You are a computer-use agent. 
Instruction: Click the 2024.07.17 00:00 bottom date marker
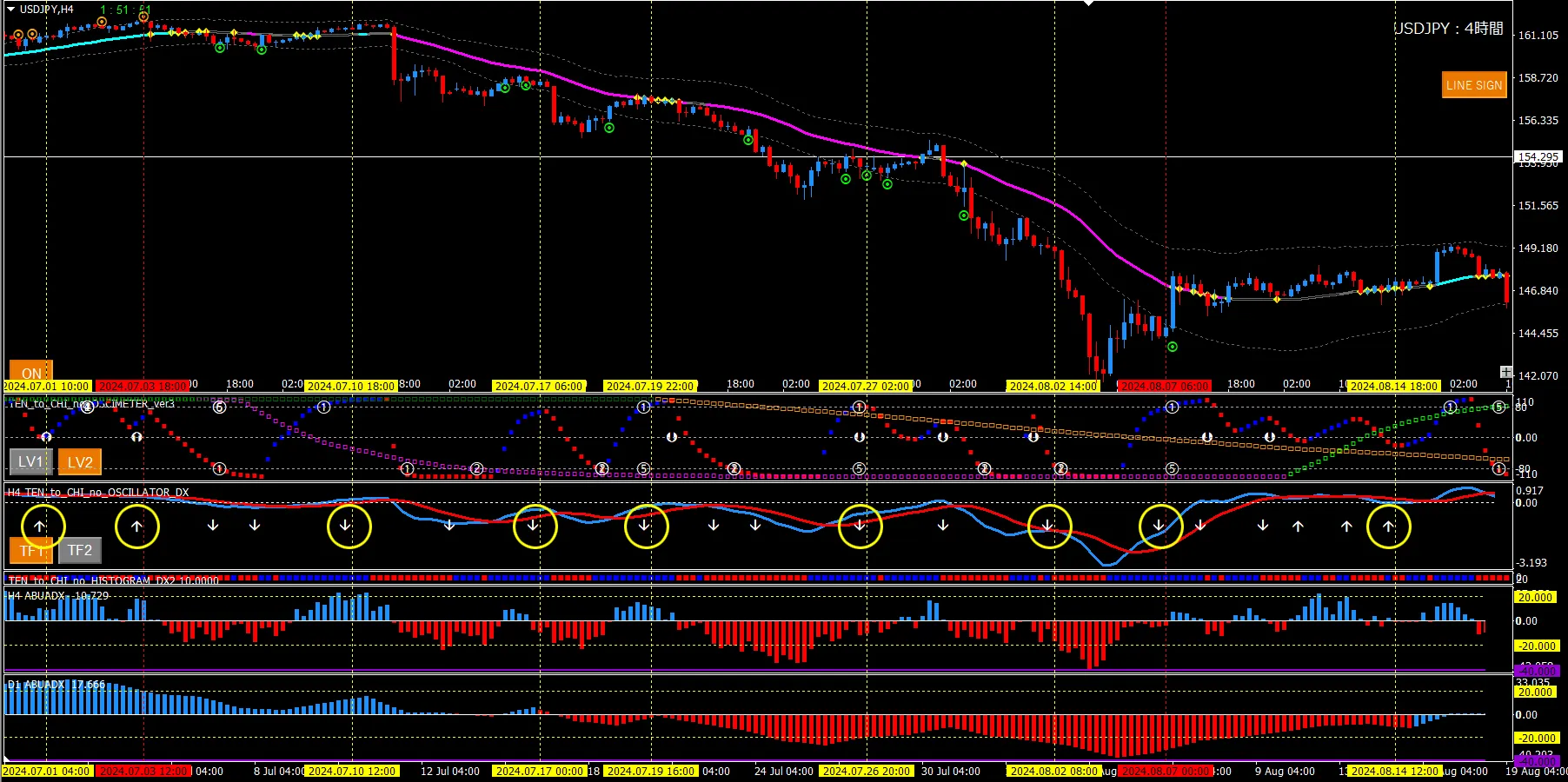tap(540, 772)
